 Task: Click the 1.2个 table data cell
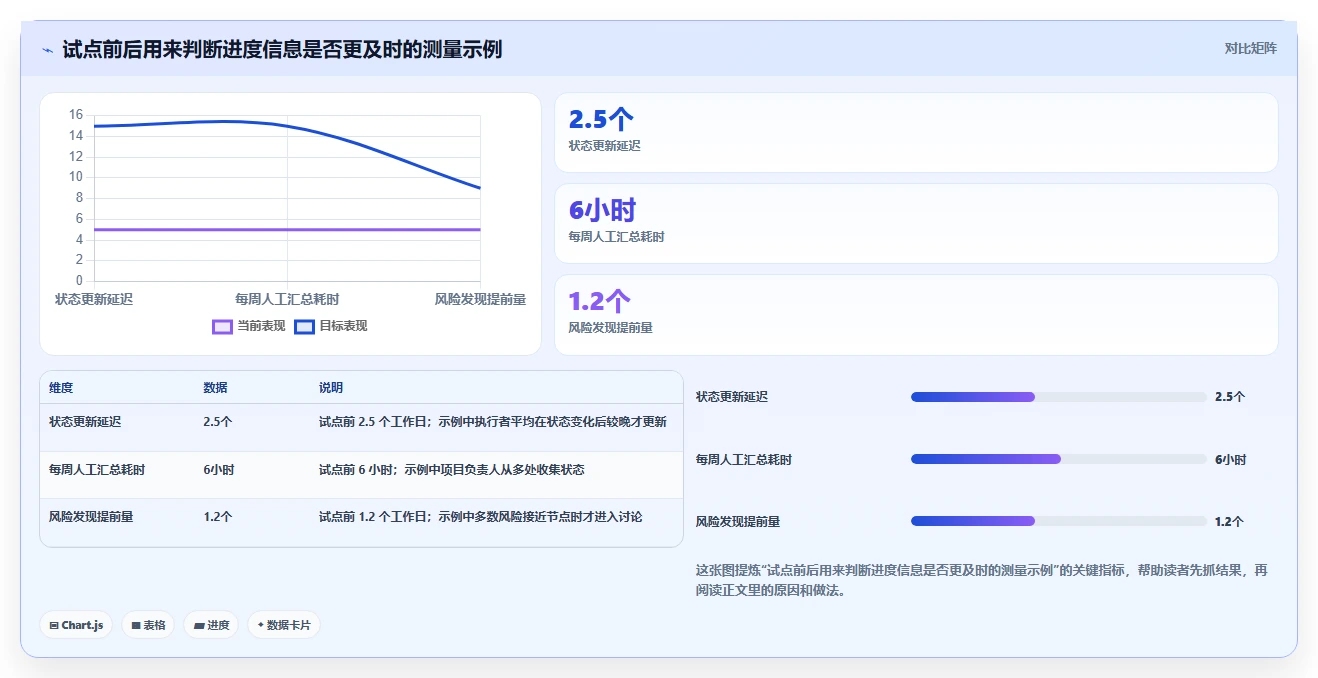tap(218, 517)
